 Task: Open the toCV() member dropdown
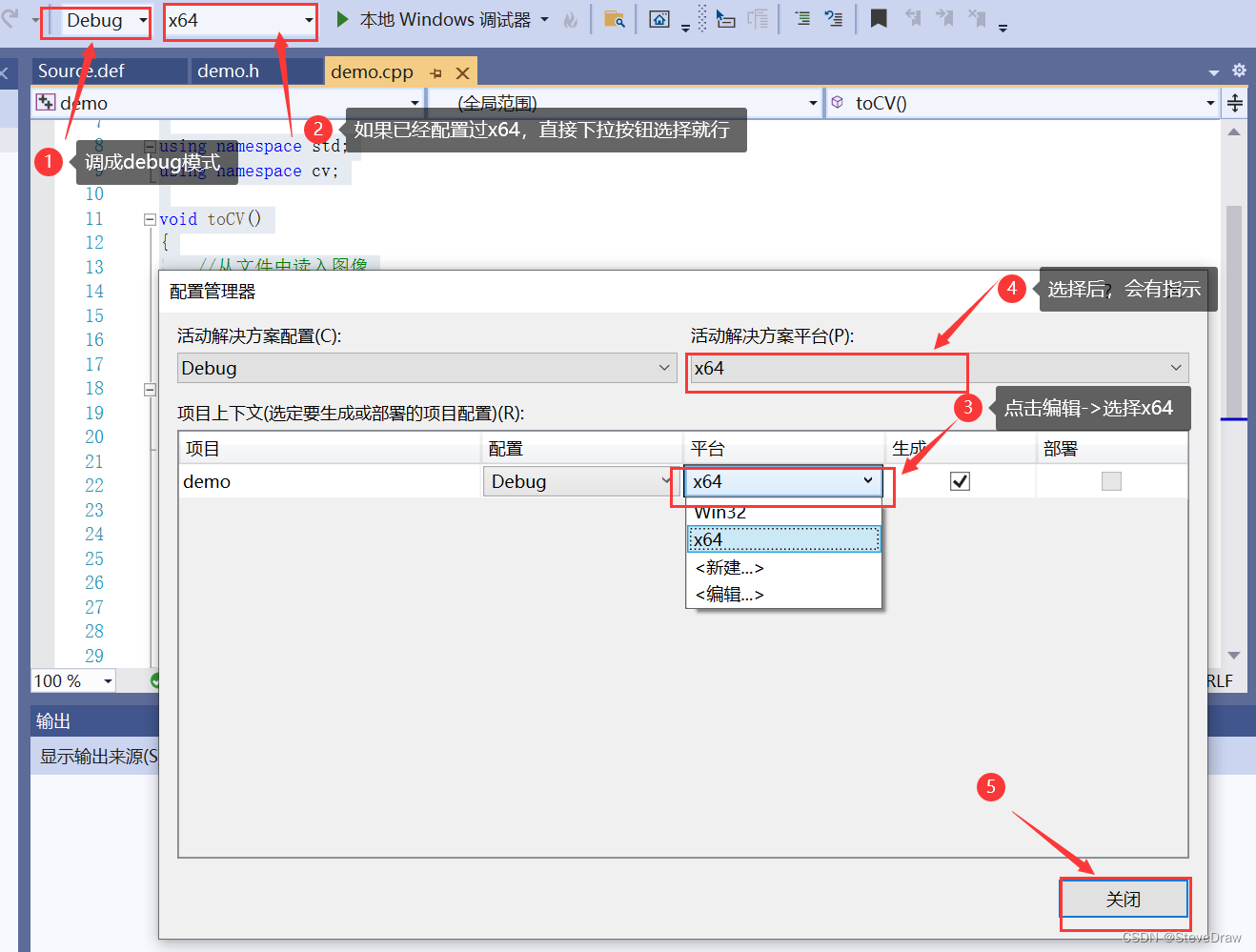coord(1022,103)
